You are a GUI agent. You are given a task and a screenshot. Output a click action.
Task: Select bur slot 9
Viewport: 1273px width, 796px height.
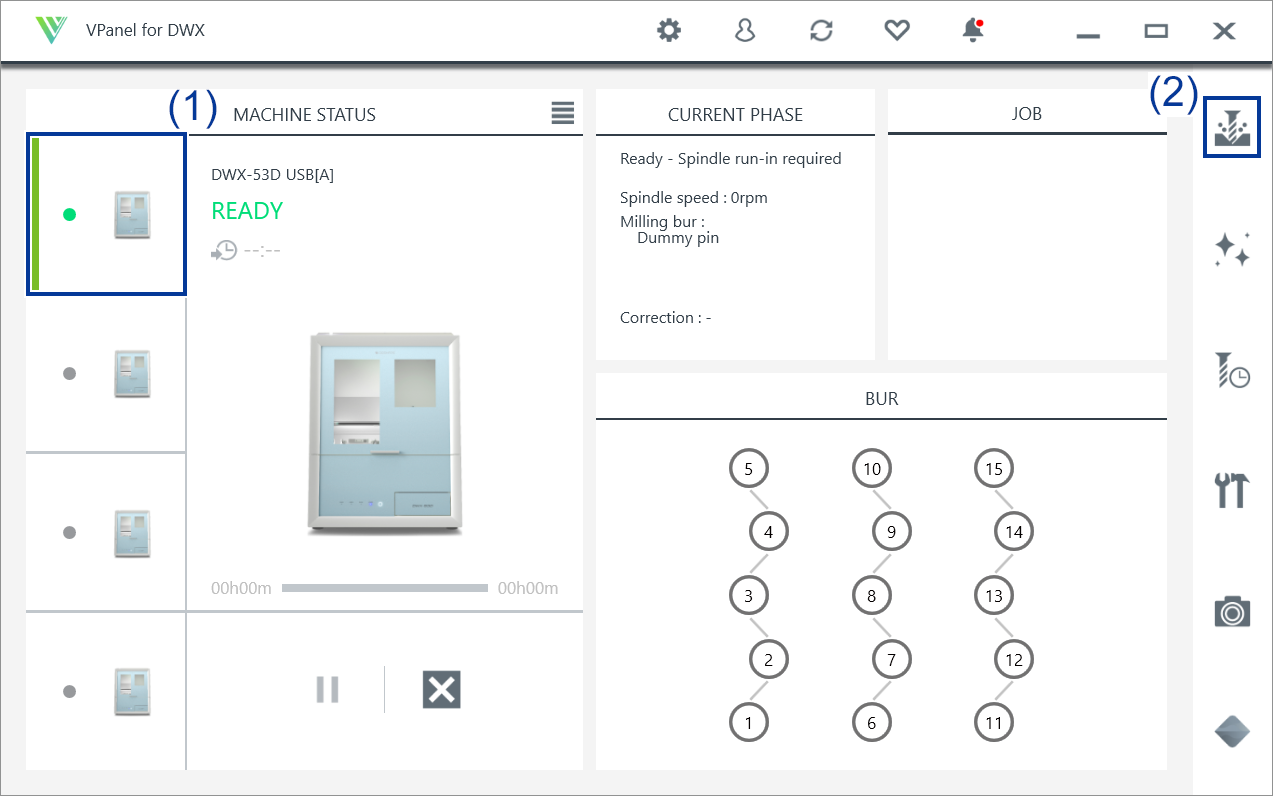pyautogui.click(x=892, y=532)
